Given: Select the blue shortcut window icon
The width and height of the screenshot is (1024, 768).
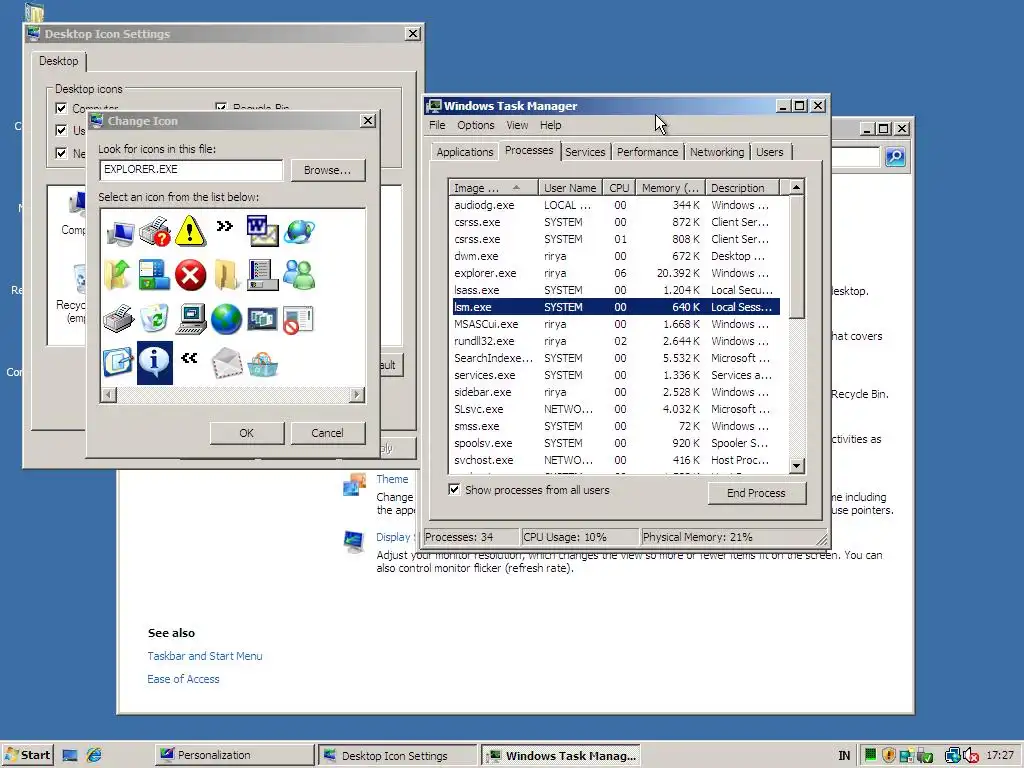Looking at the screenshot, I should click(x=118, y=362).
